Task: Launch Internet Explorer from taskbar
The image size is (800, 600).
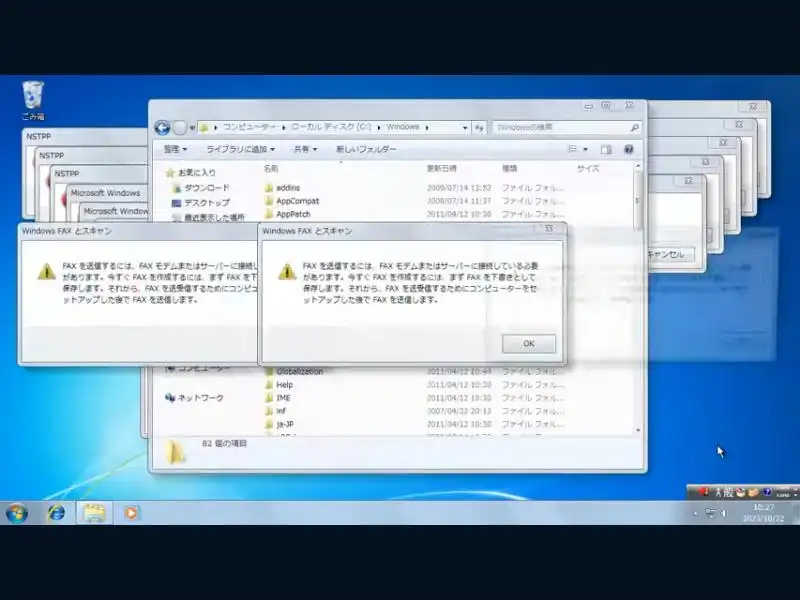Action: (x=56, y=513)
